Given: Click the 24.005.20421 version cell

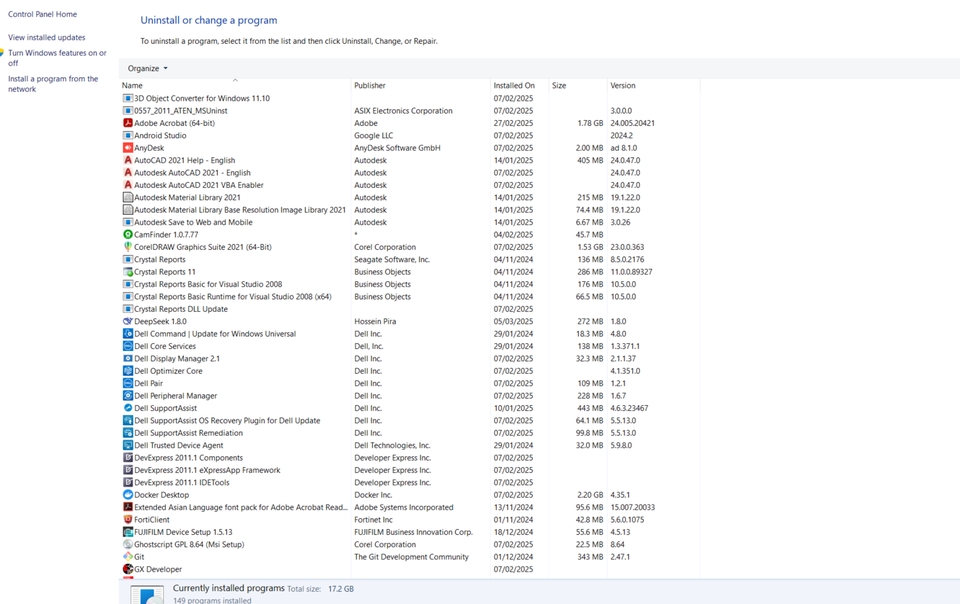Looking at the screenshot, I should pos(632,123).
